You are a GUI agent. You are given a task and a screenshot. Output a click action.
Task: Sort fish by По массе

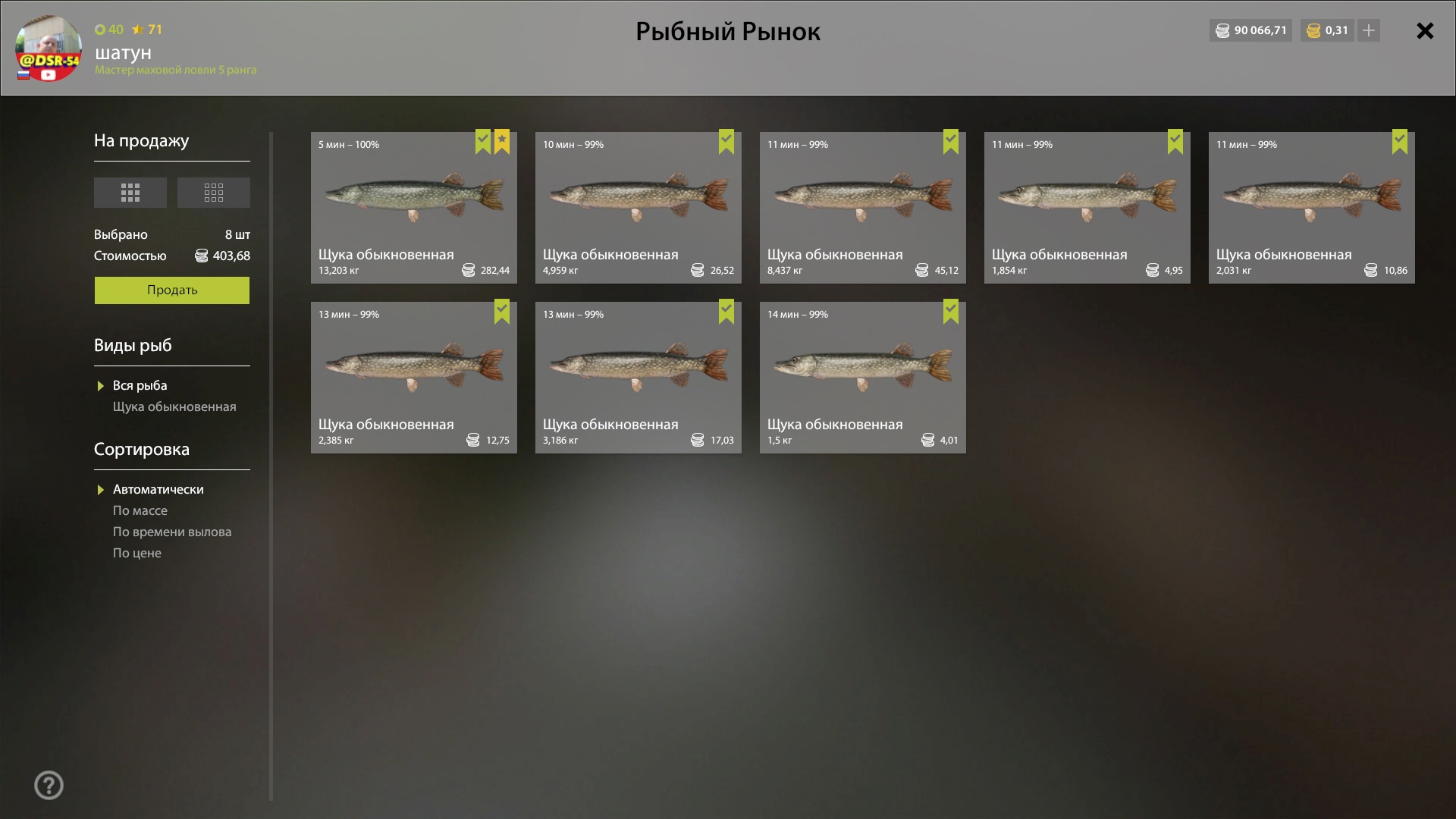(140, 510)
